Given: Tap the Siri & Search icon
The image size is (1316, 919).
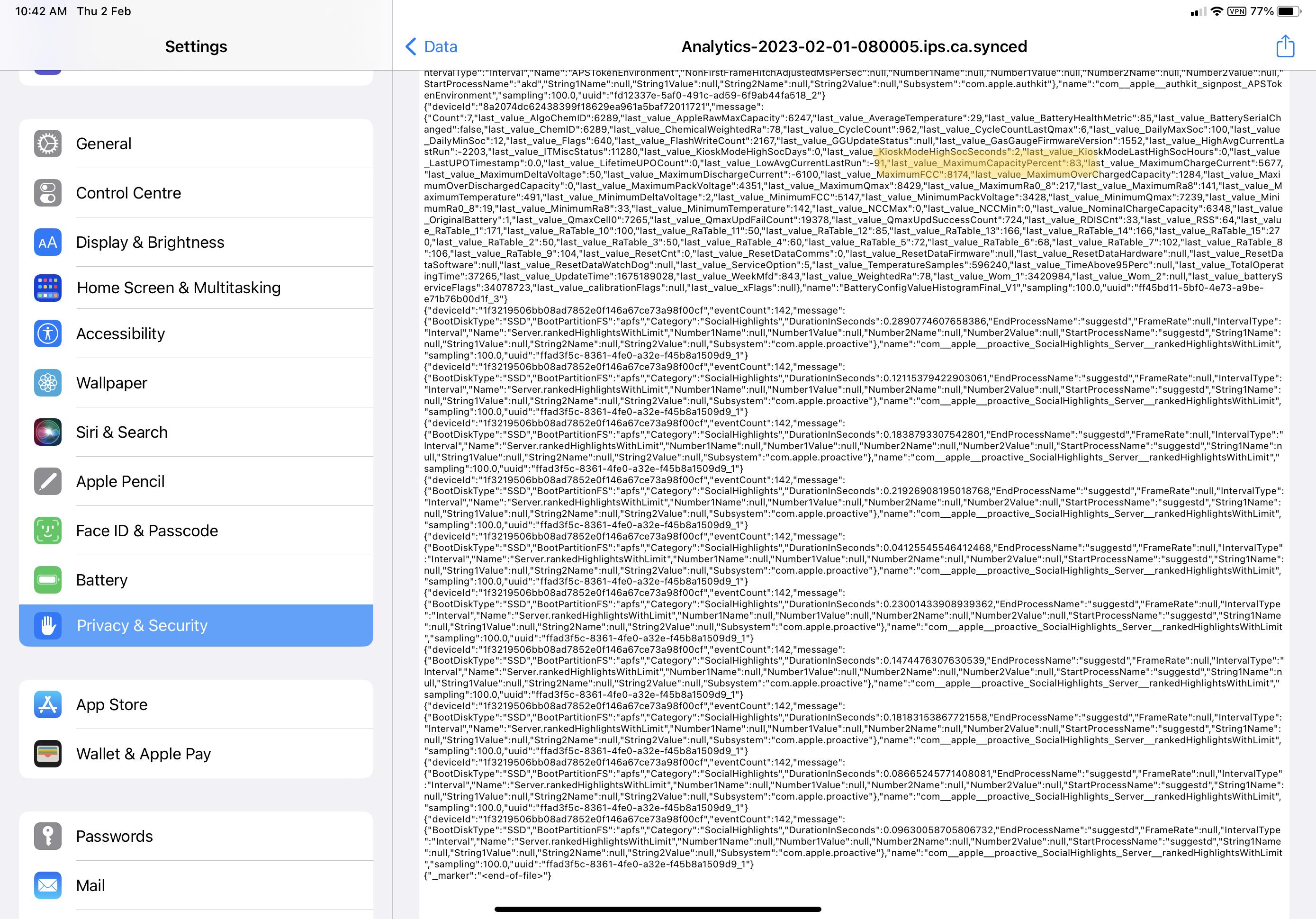Looking at the screenshot, I should coord(47,432).
